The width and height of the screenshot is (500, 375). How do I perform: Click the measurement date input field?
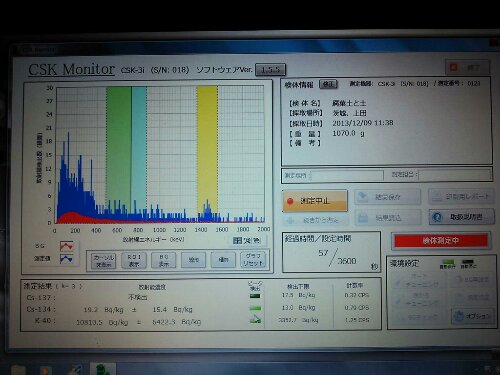(455, 175)
